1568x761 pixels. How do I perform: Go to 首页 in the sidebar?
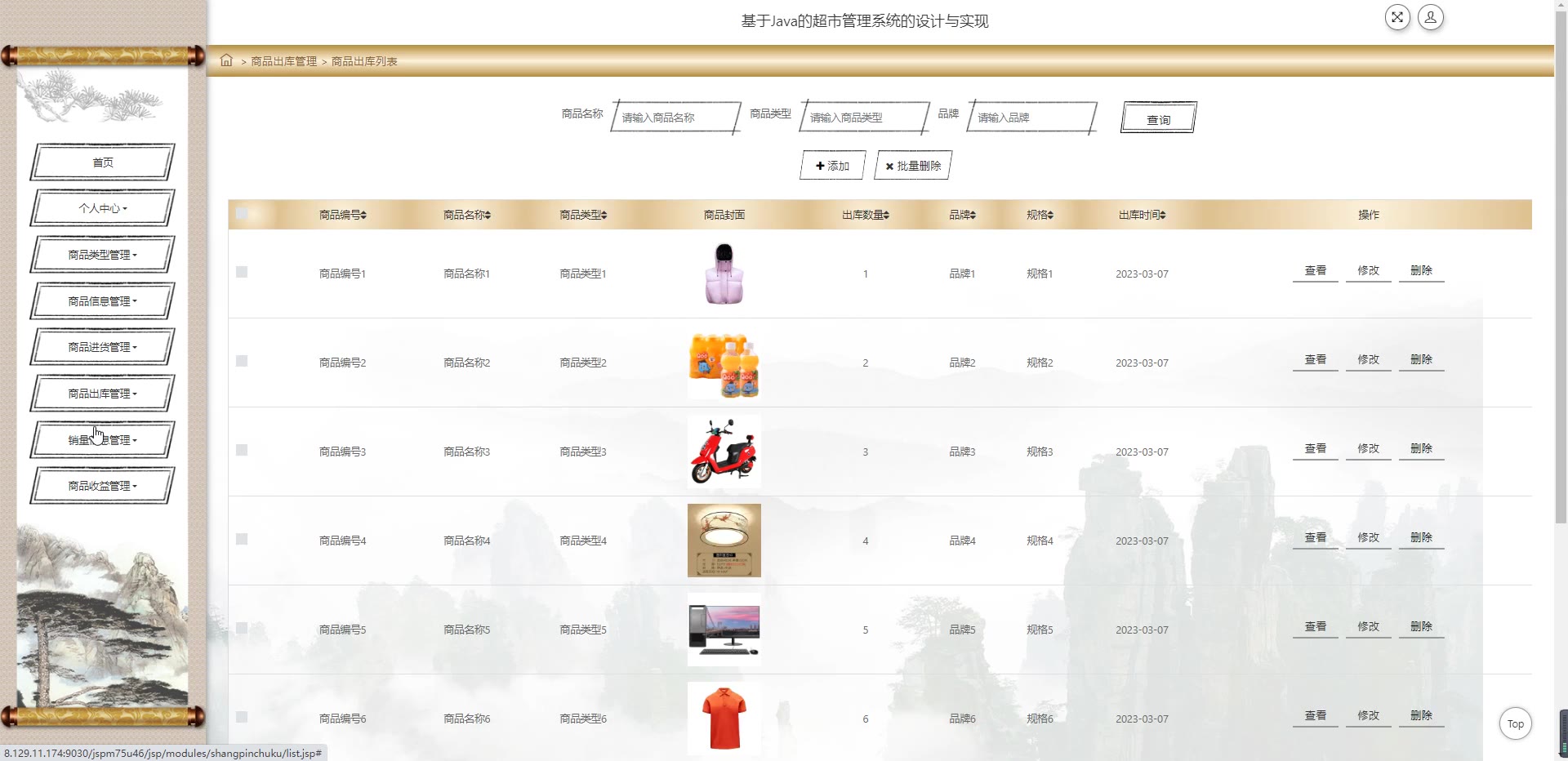pos(103,162)
